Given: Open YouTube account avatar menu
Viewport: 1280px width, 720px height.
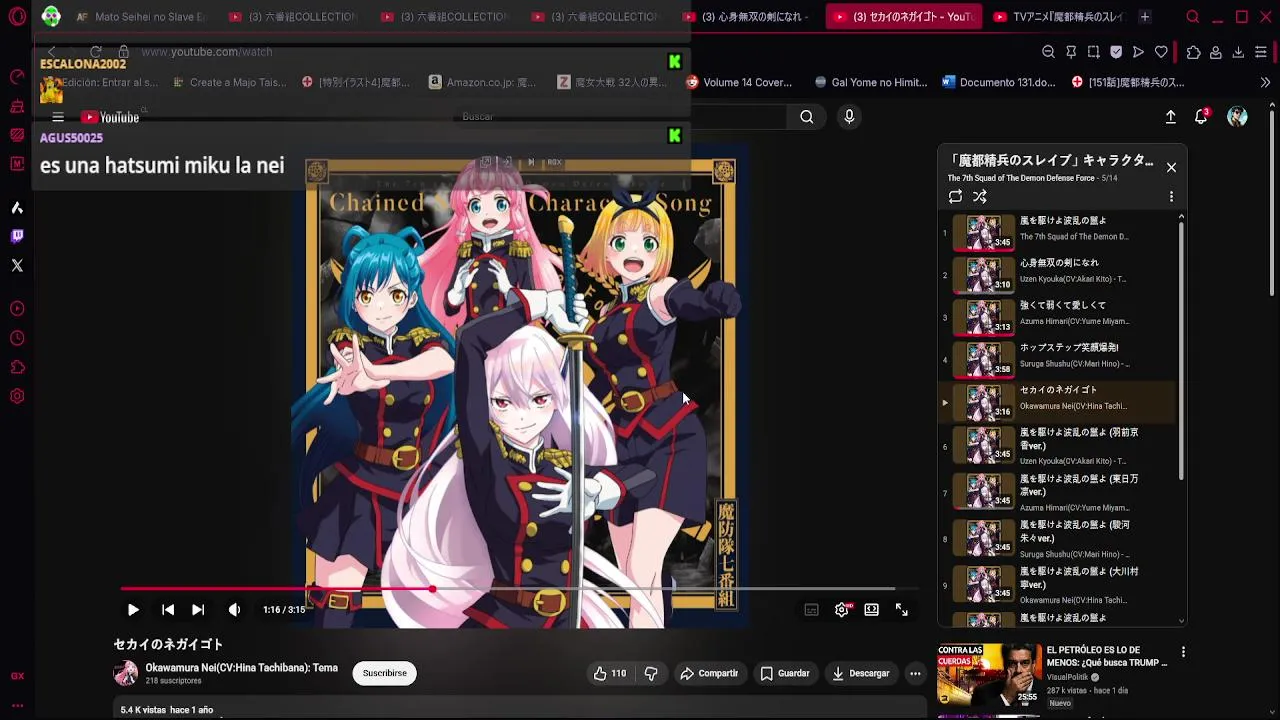Looking at the screenshot, I should coord(1237,117).
